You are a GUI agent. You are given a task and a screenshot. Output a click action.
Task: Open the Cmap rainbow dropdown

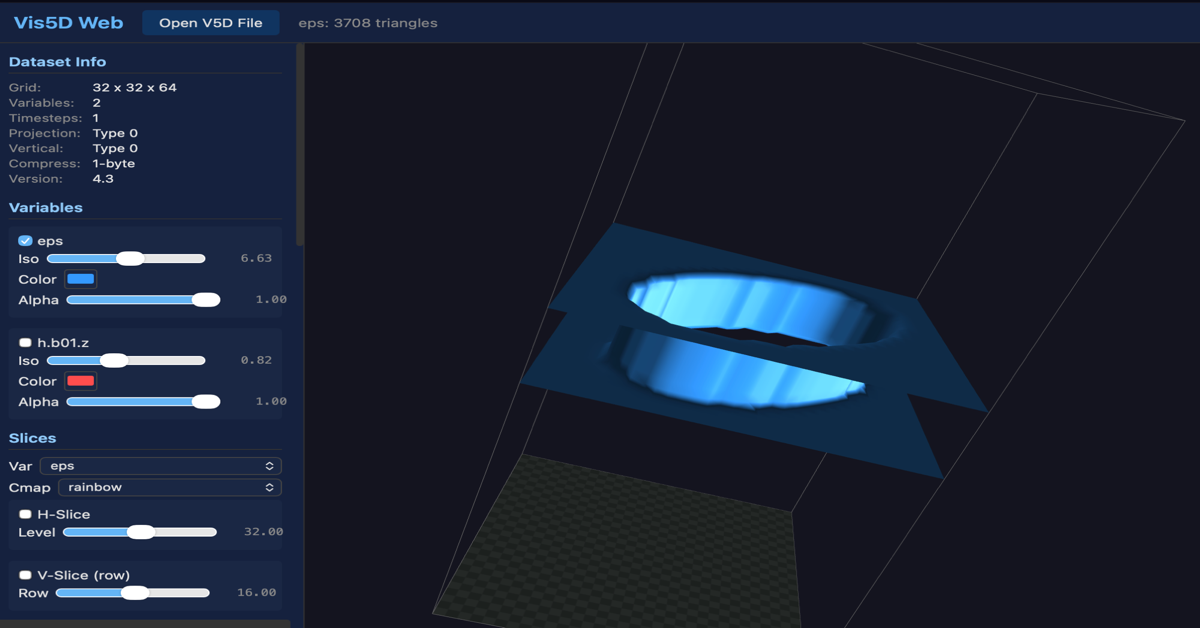170,487
